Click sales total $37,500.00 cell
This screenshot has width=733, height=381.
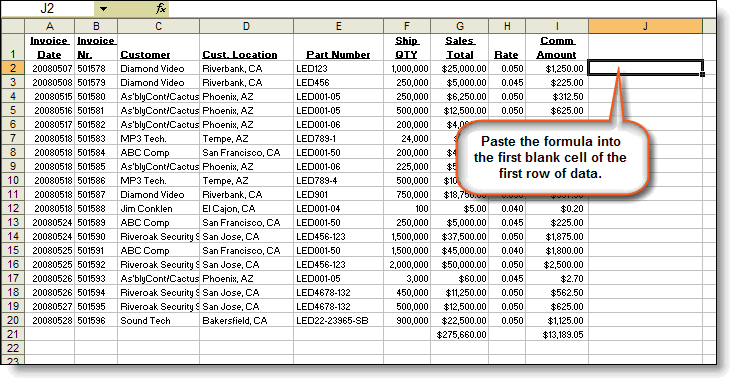(x=460, y=237)
